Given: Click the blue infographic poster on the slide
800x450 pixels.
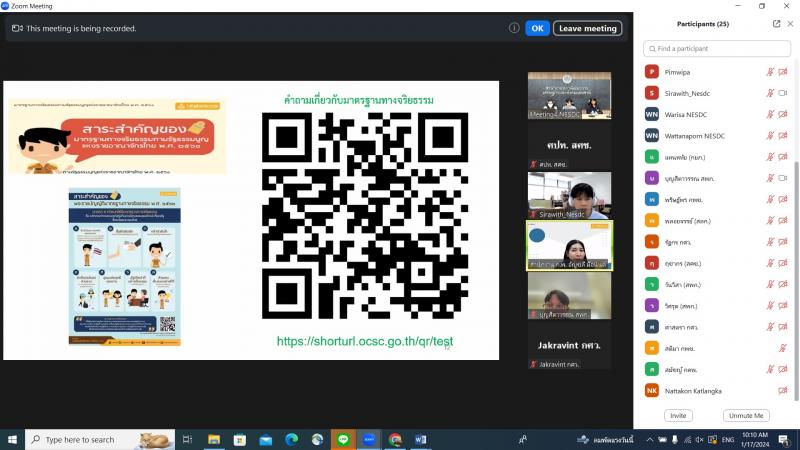Looking at the screenshot, I should (x=124, y=267).
